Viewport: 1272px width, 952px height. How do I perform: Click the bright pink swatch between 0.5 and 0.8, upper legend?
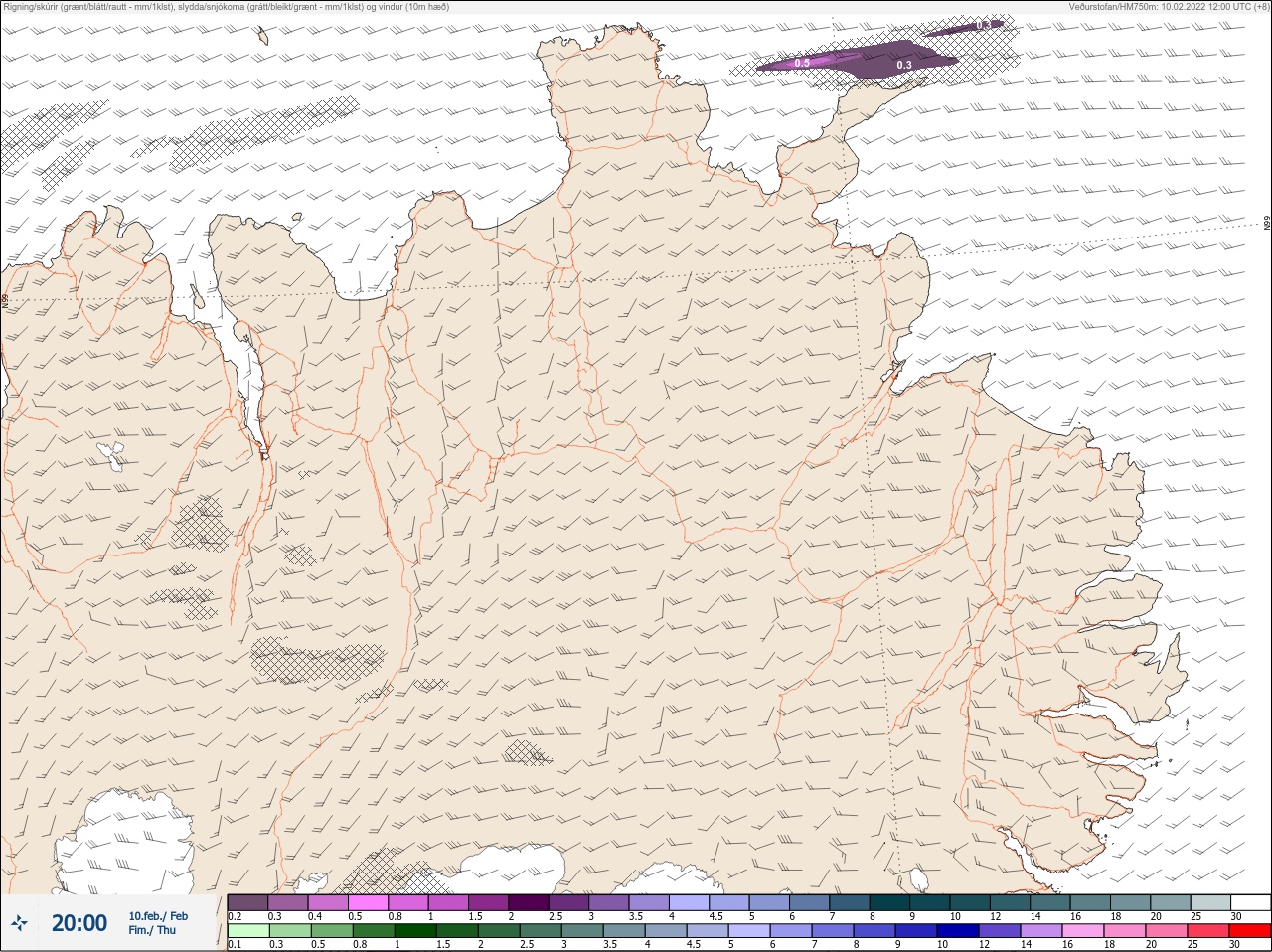368,902
